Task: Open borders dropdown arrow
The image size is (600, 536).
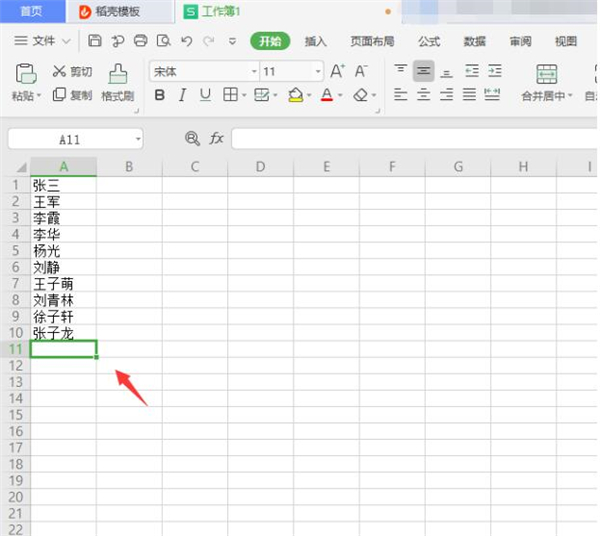Action: (244, 95)
